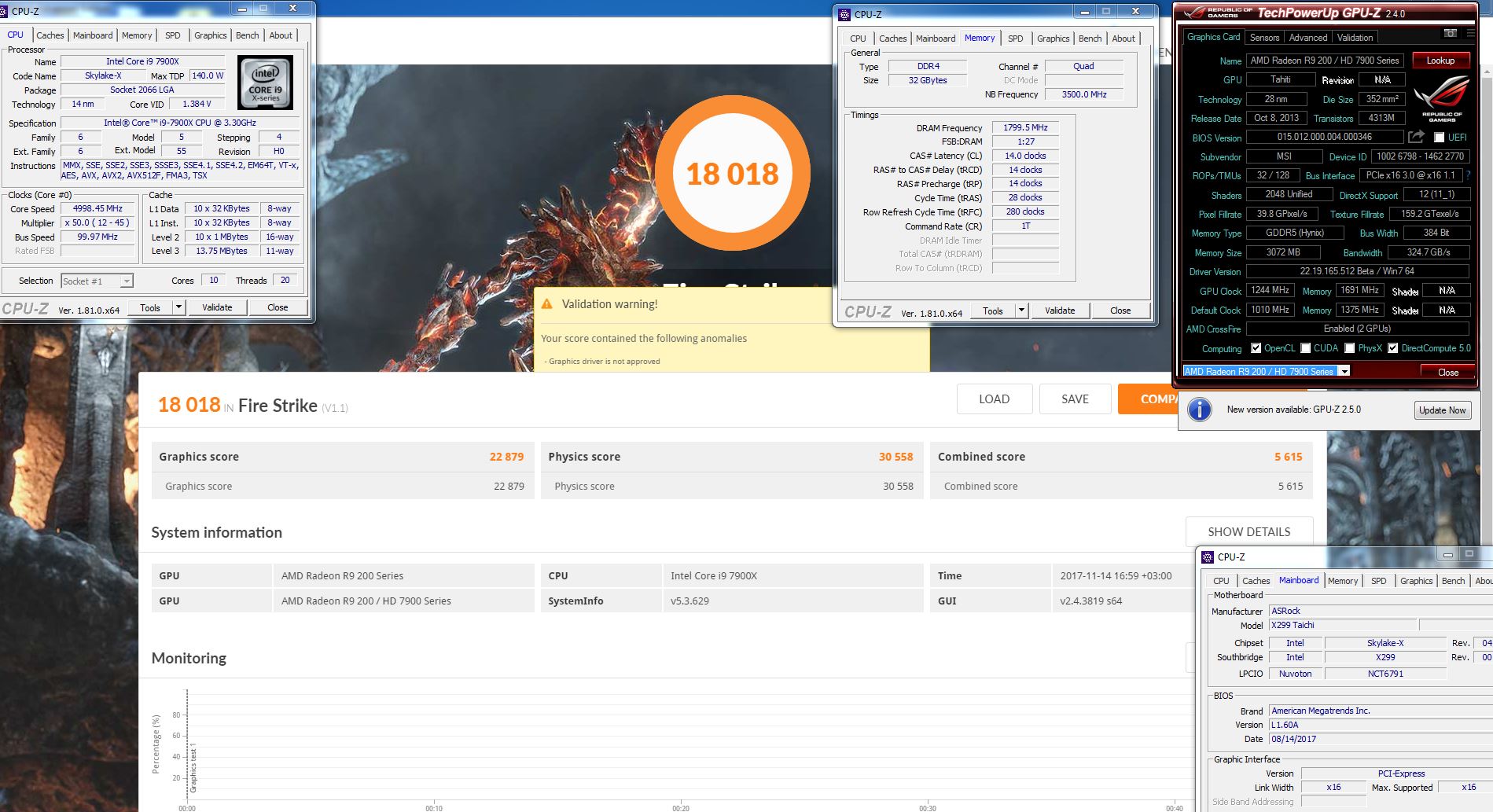This screenshot has width=1493, height=812.
Task: Expand the Tools arrow in the CPU-Z Memory window
Action: (x=1021, y=310)
